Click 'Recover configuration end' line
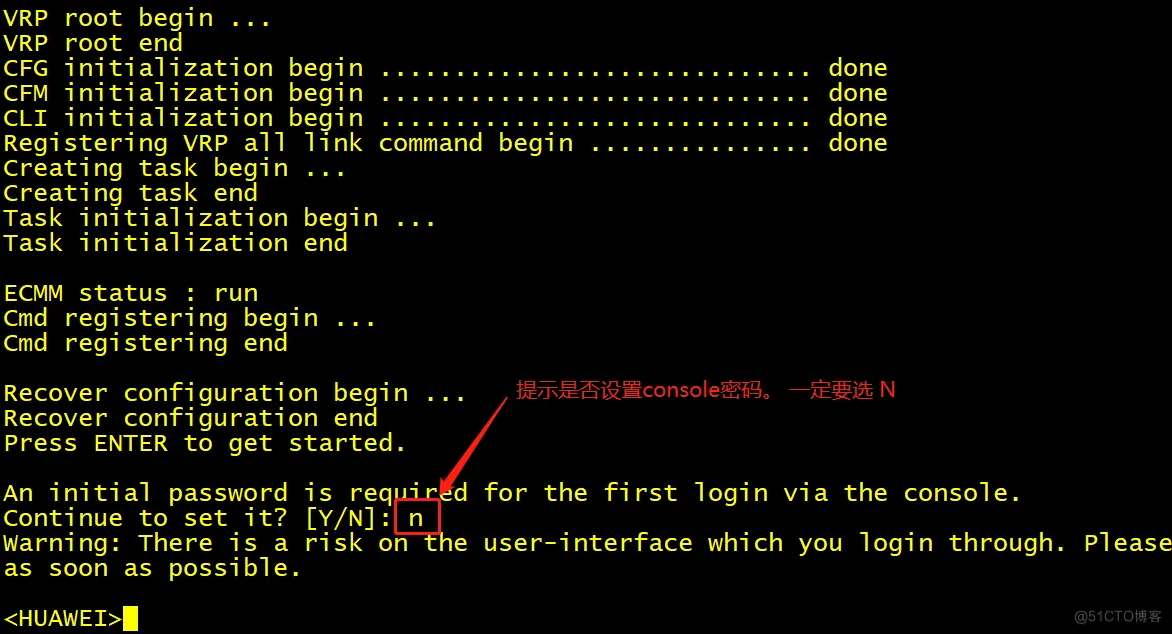1172x634 pixels. pos(191,418)
